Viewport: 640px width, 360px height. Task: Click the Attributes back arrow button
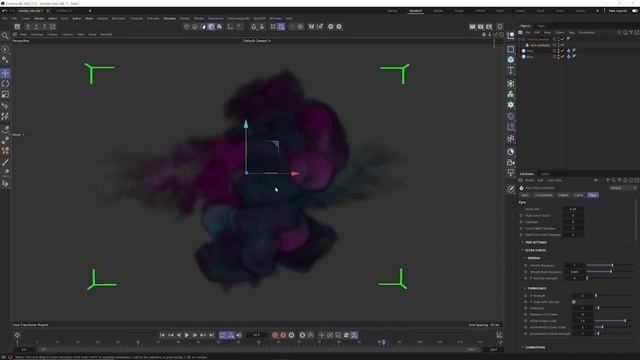pyautogui.click(x=596, y=180)
